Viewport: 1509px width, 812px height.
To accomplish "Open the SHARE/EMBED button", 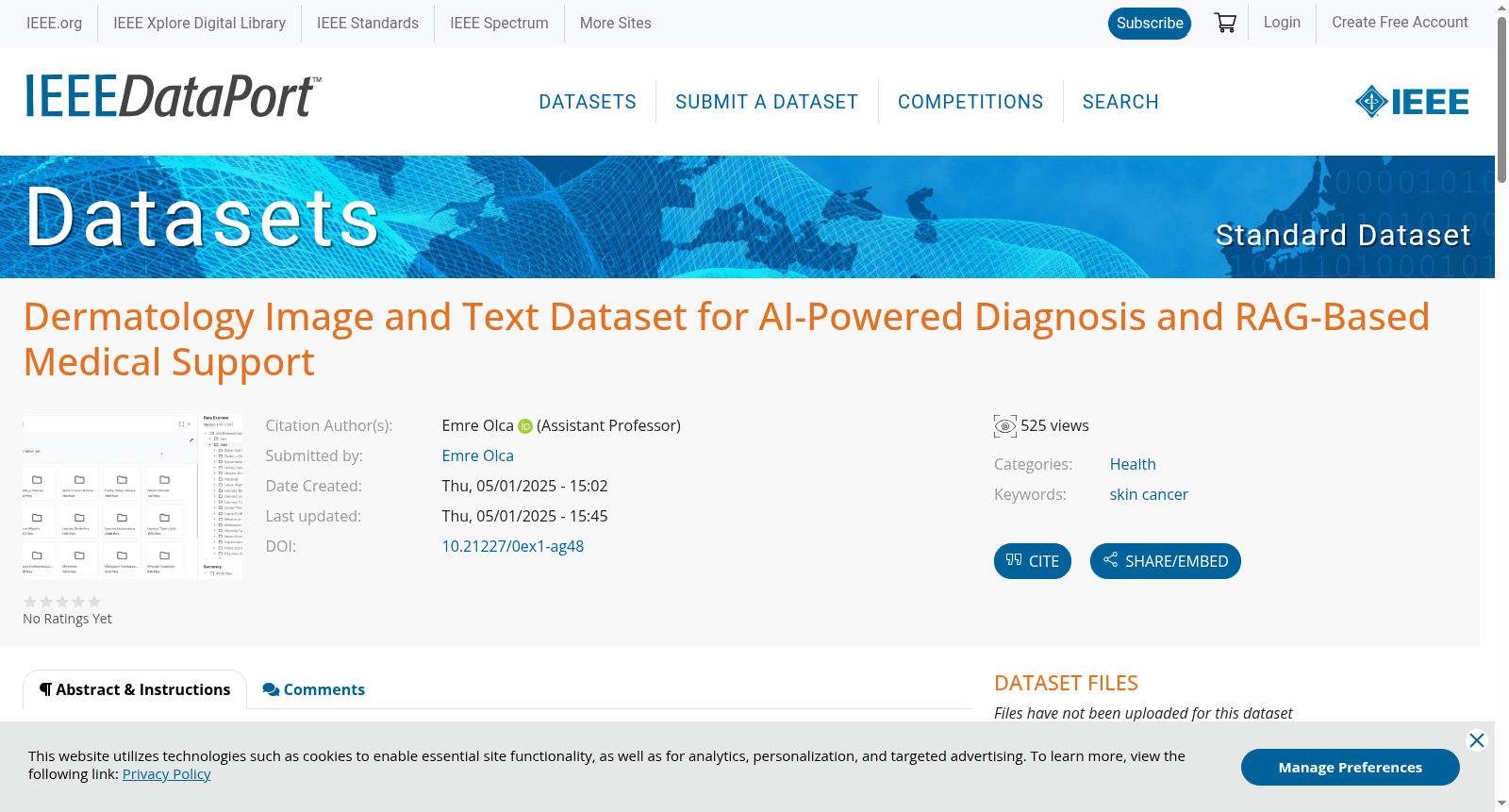I will 1166,561.
